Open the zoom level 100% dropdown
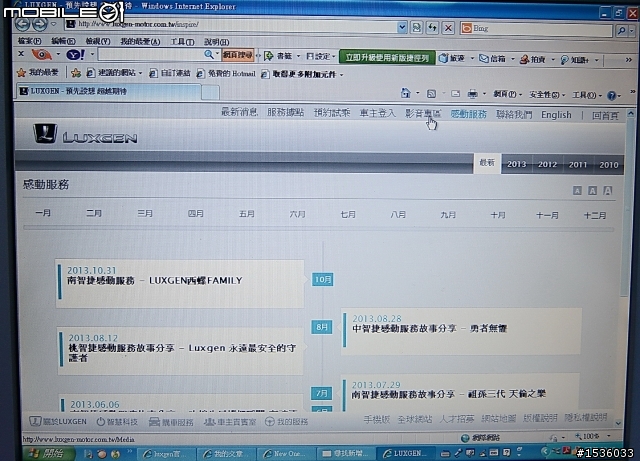 point(608,436)
